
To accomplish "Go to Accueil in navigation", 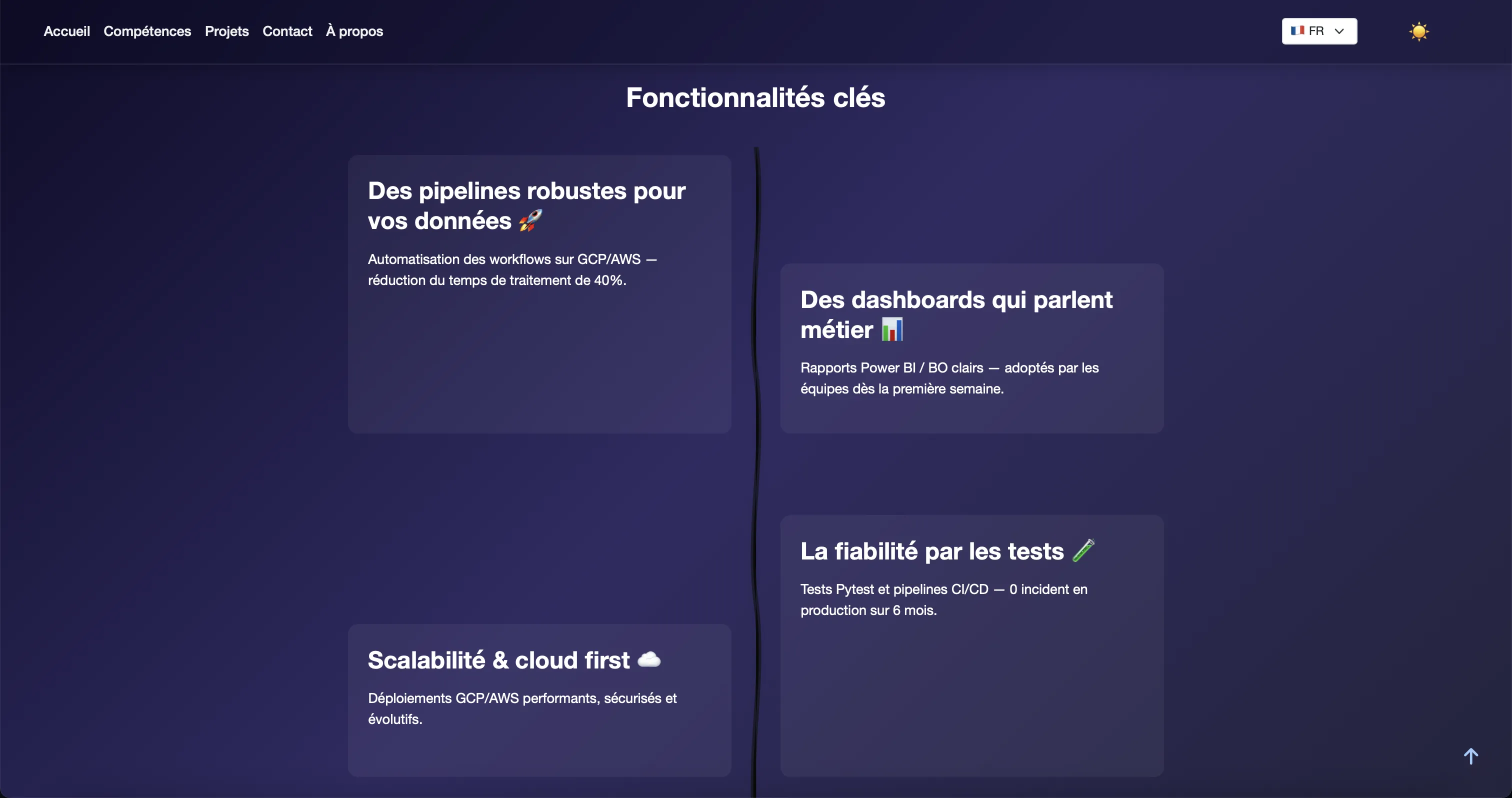I will tap(66, 31).
